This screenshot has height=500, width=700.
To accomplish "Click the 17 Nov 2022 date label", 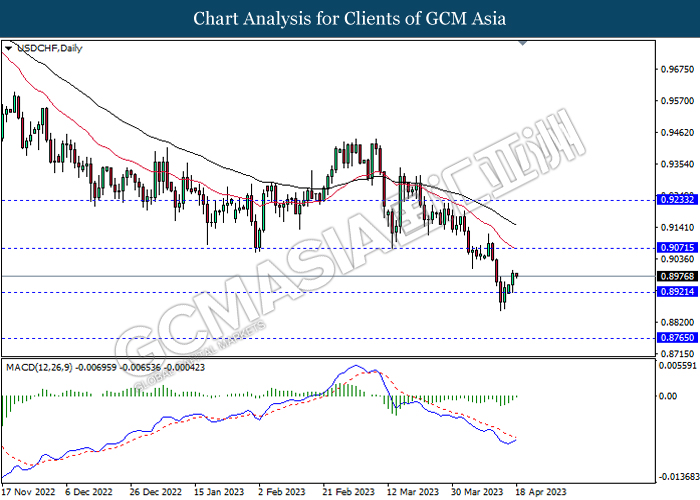I will (x=28, y=492).
